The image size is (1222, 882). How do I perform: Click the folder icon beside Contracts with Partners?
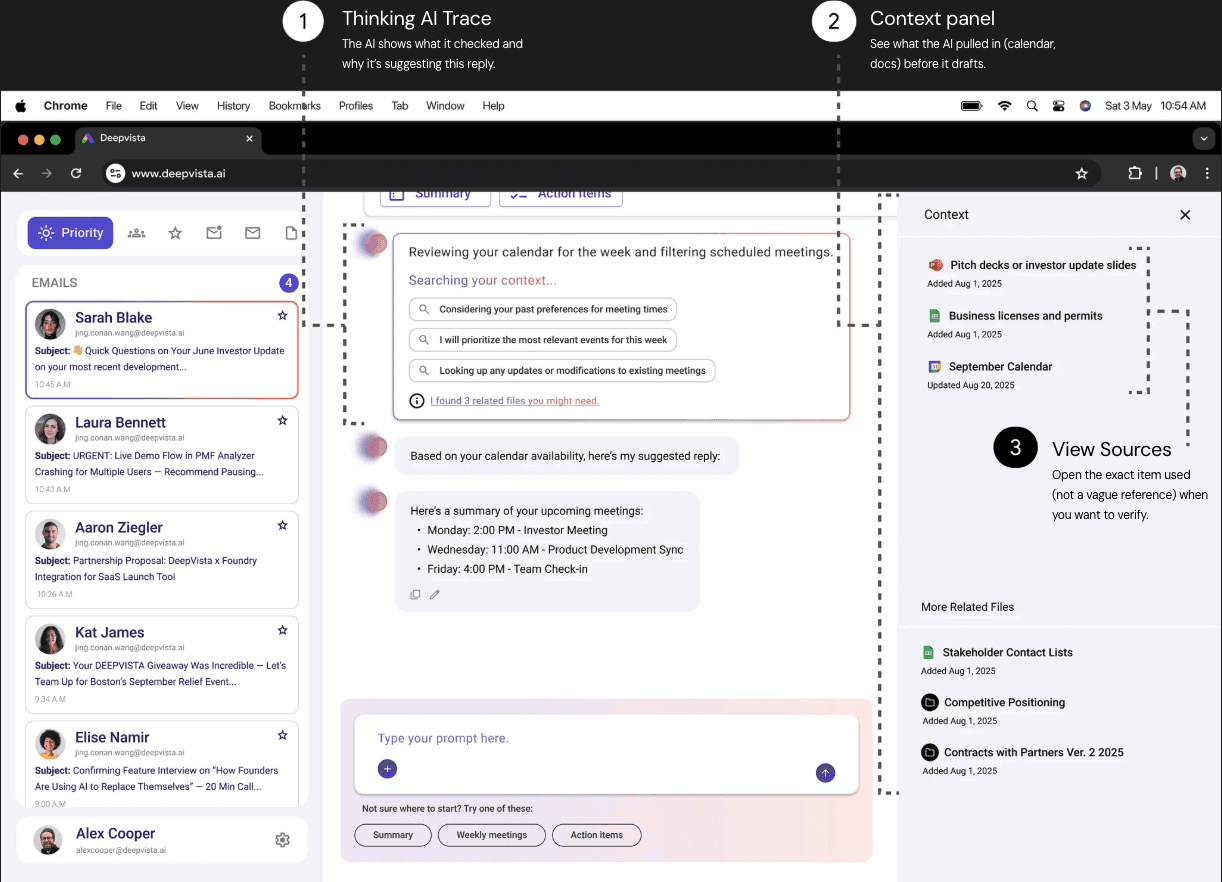click(x=929, y=752)
